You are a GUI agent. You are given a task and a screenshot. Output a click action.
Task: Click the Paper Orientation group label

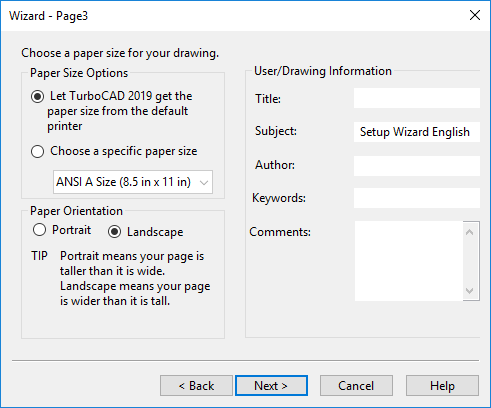[x=76, y=211]
